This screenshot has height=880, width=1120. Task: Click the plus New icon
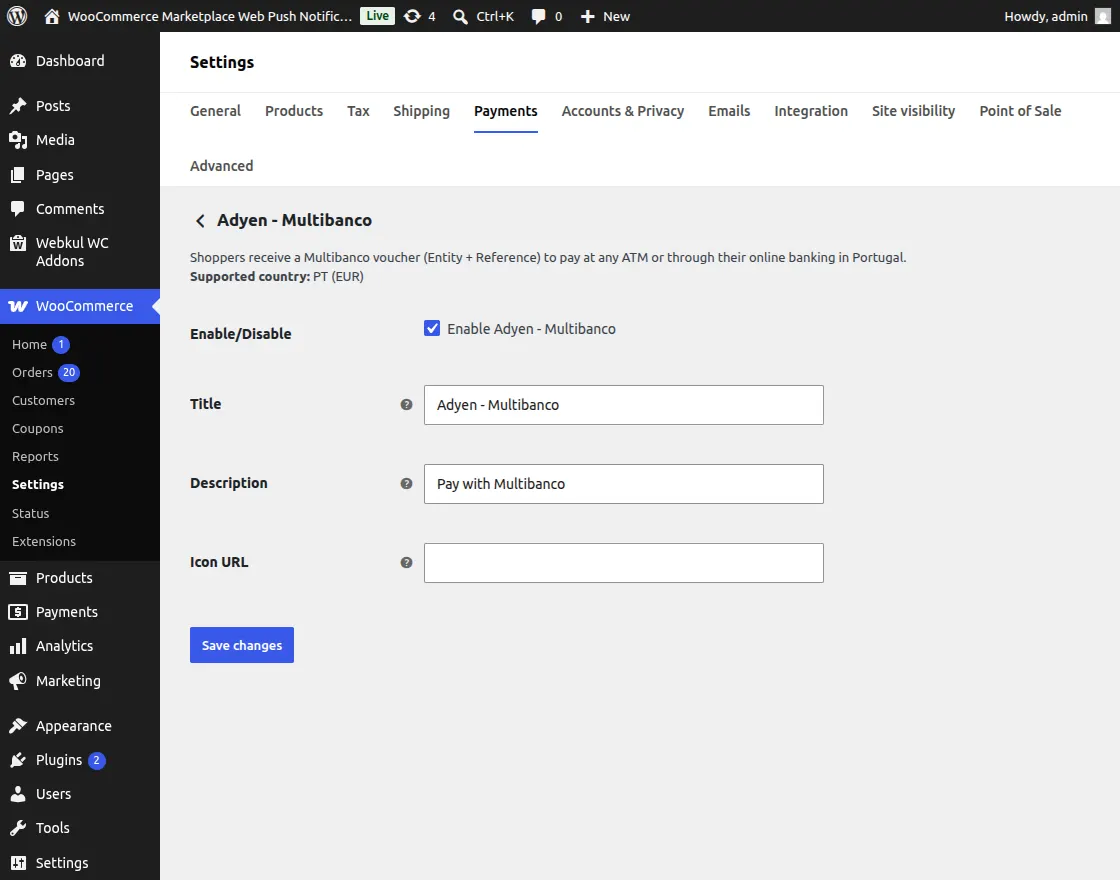pos(587,16)
